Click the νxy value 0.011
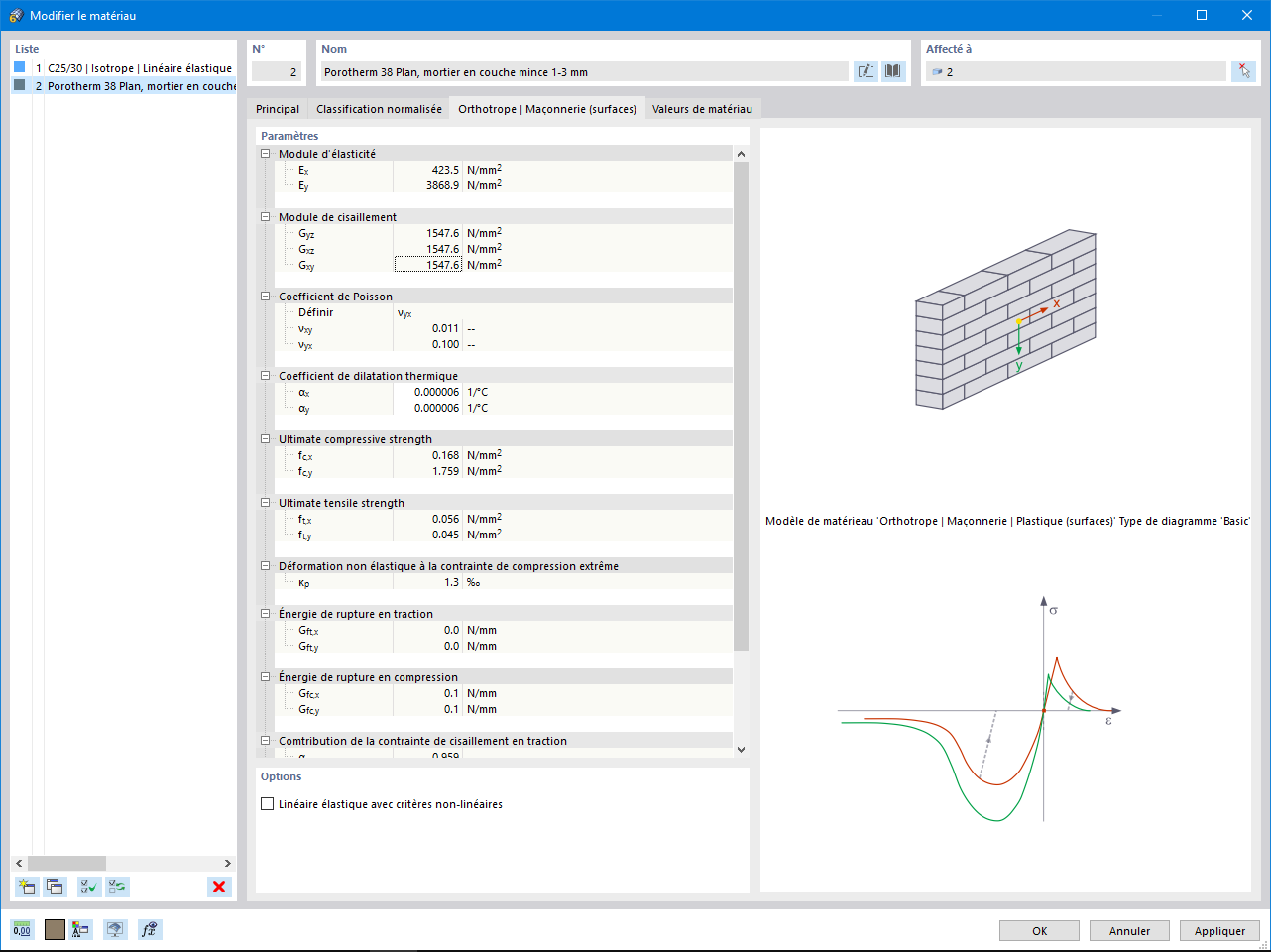The image size is (1271, 952). tap(427, 328)
